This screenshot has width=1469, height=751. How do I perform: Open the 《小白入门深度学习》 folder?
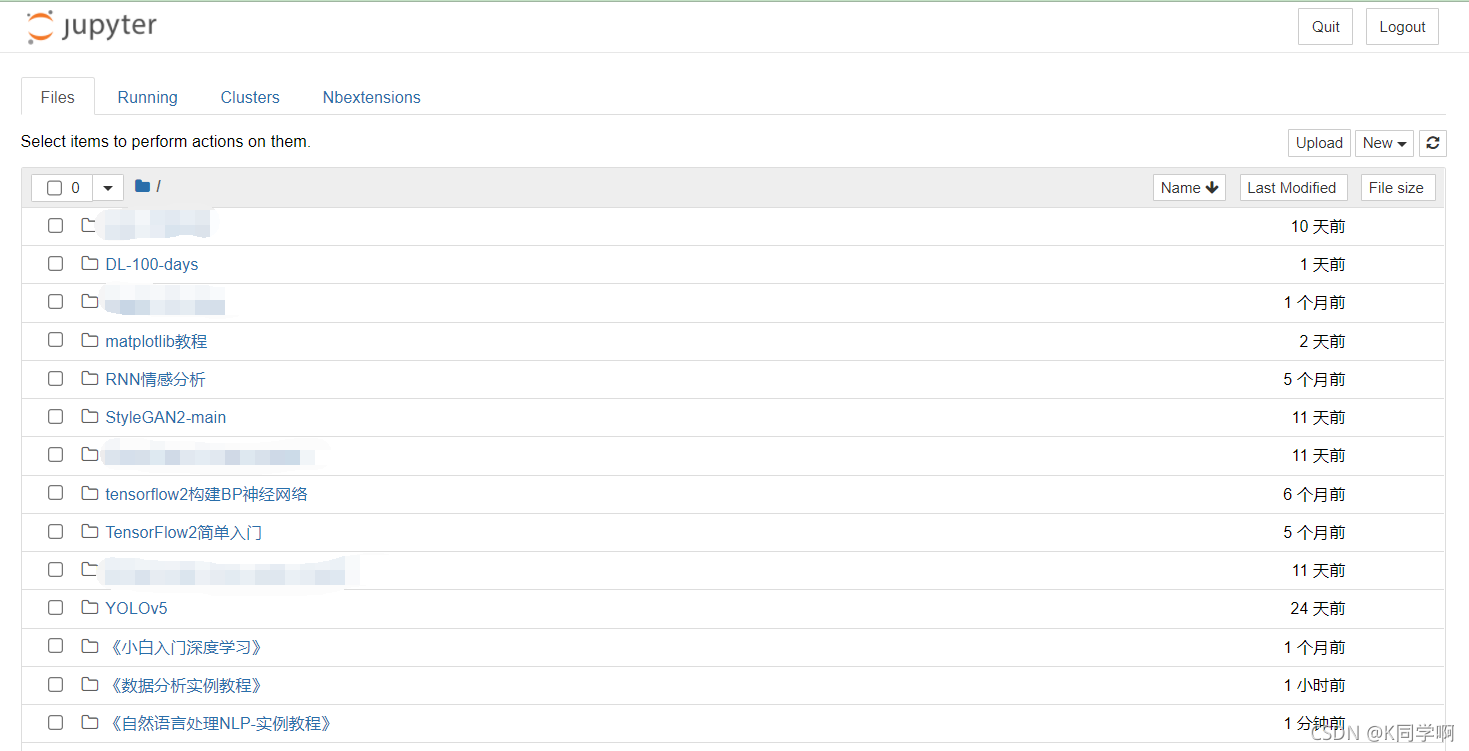(x=186, y=647)
